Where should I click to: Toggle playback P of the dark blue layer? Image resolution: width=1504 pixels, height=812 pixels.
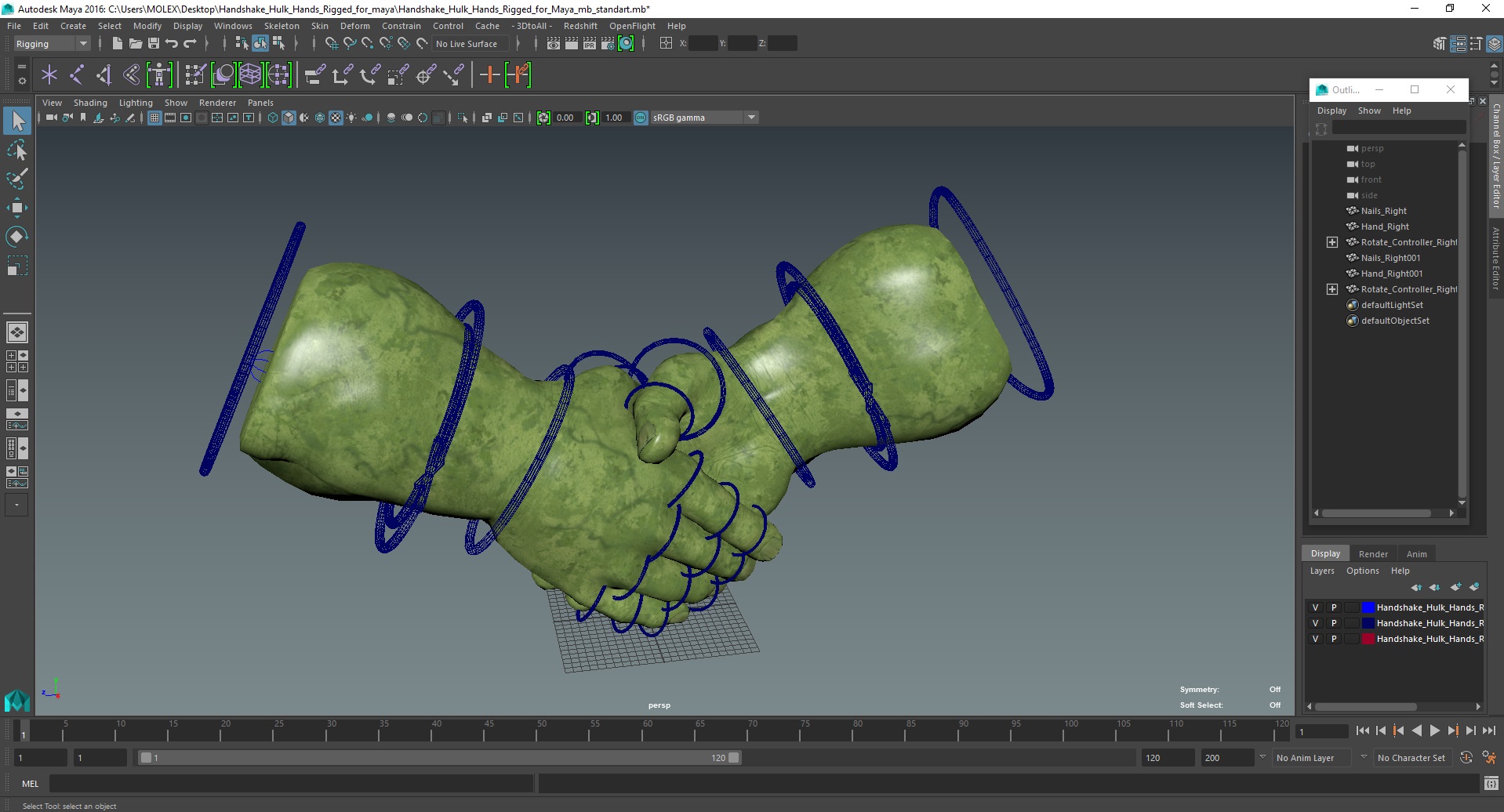pos(1334,623)
